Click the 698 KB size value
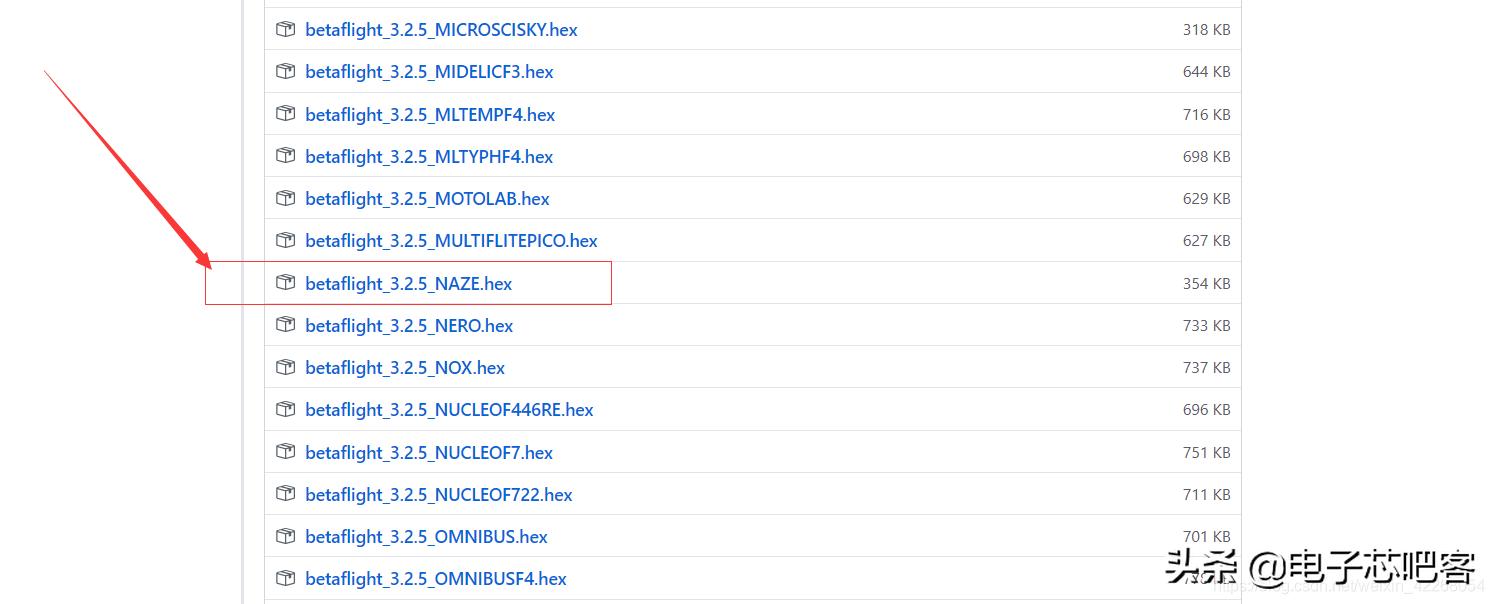 [x=1206, y=157]
